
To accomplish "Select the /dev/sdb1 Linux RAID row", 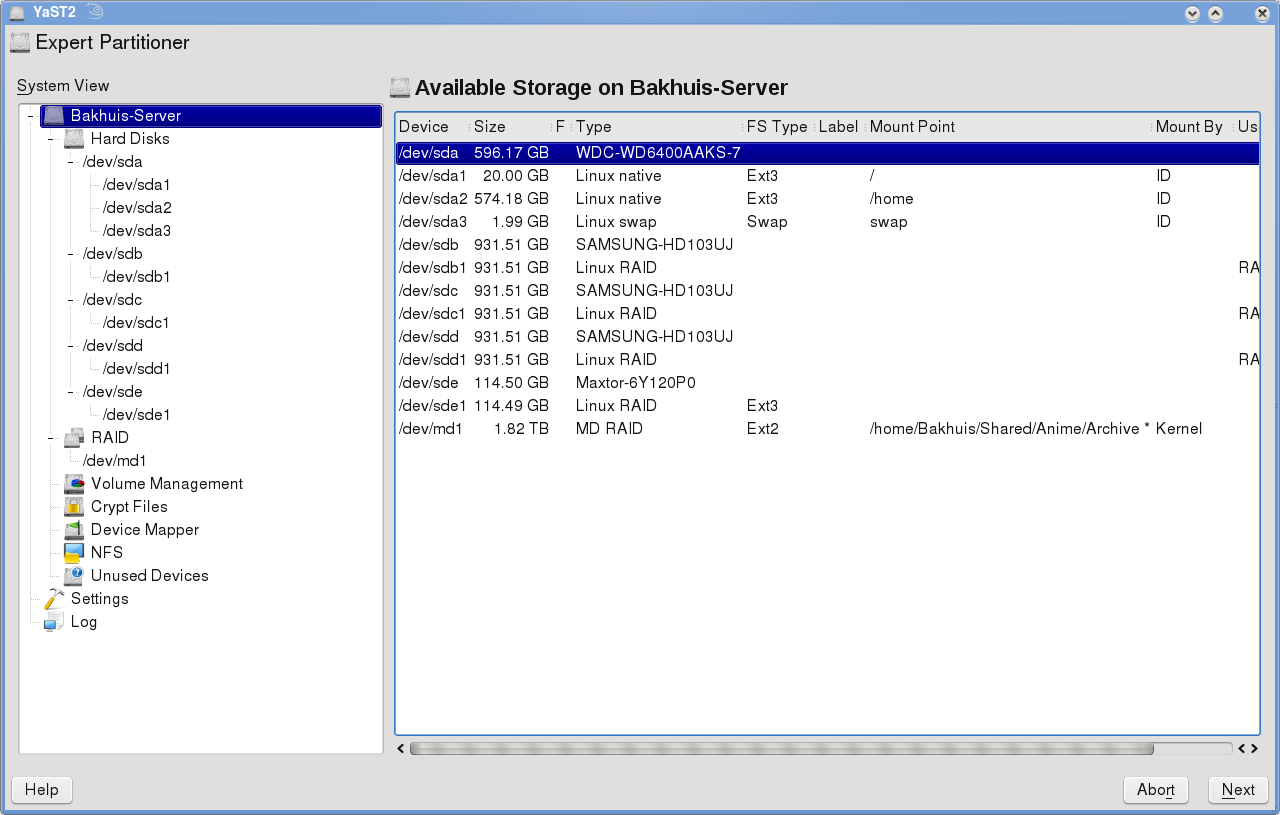I will coord(827,268).
